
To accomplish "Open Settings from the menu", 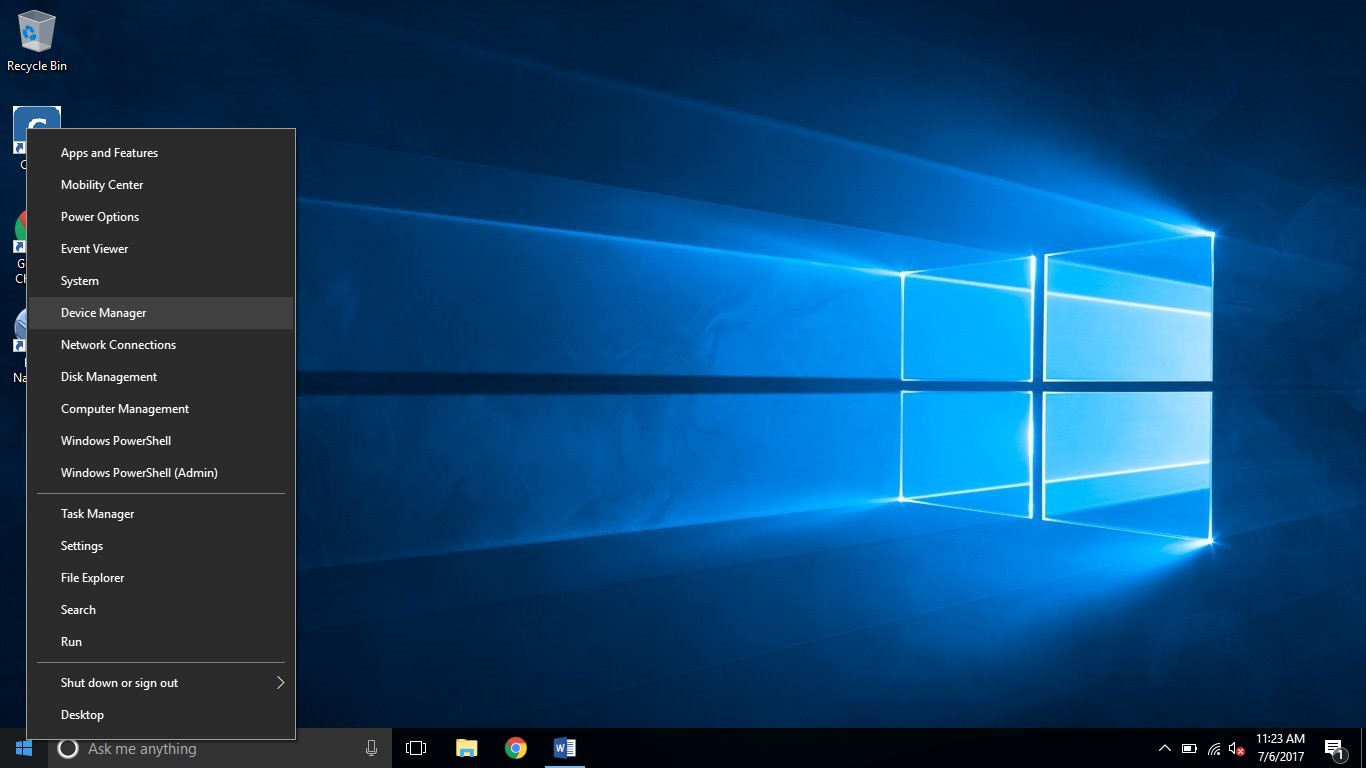I will (x=161, y=546).
